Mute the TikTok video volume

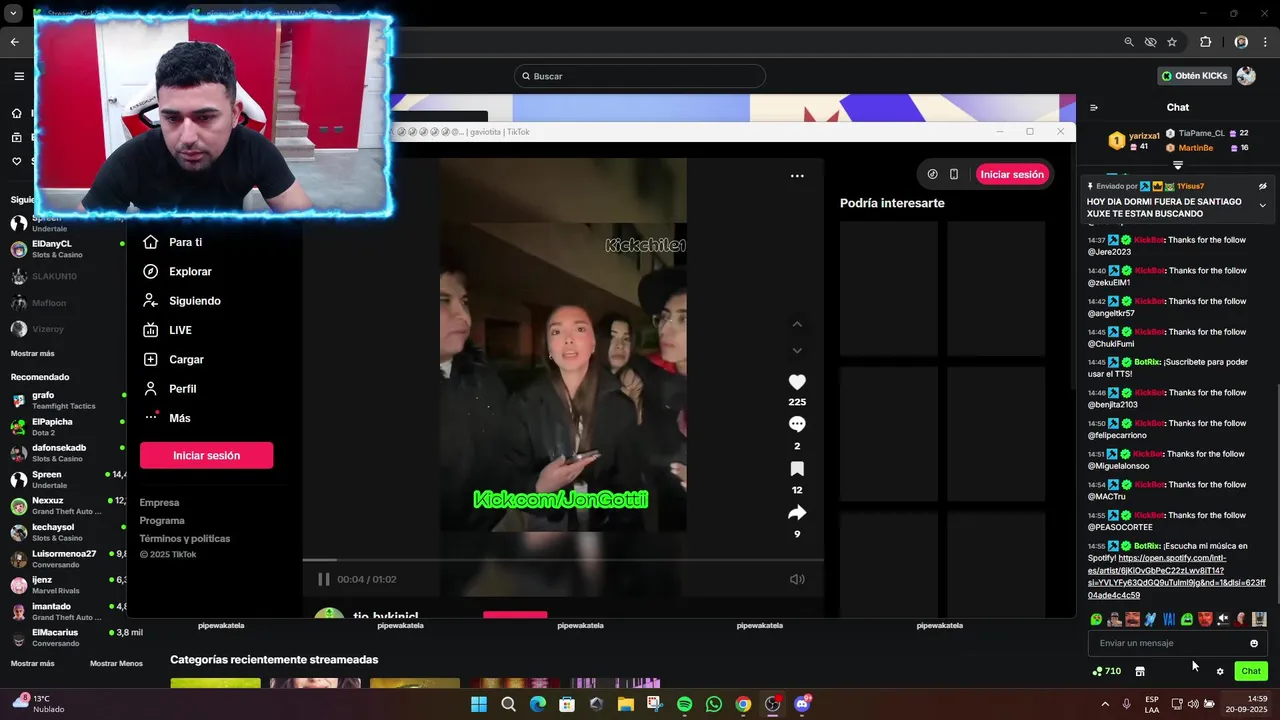pos(797,579)
